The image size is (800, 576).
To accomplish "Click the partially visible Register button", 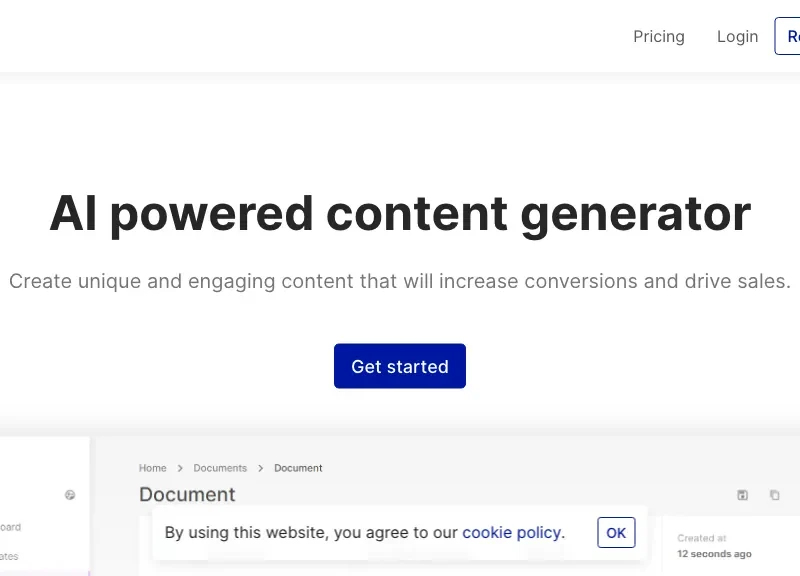I will point(788,36).
